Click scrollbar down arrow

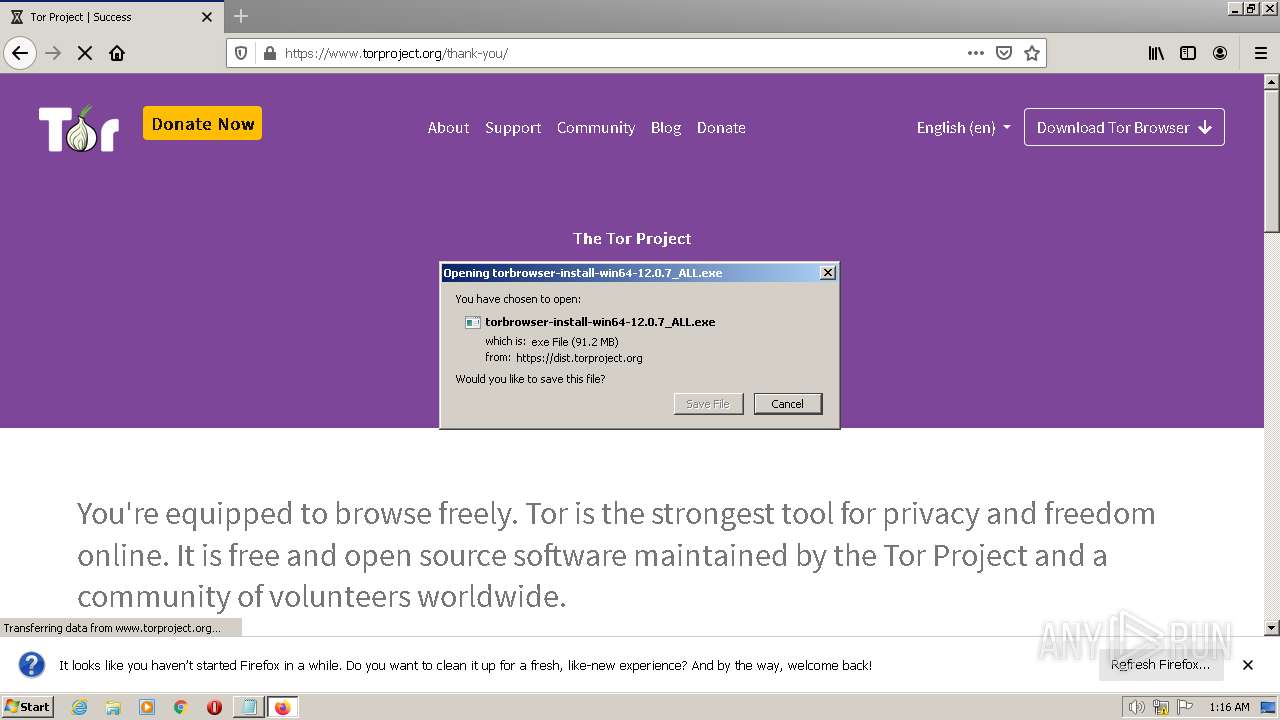point(1272,628)
